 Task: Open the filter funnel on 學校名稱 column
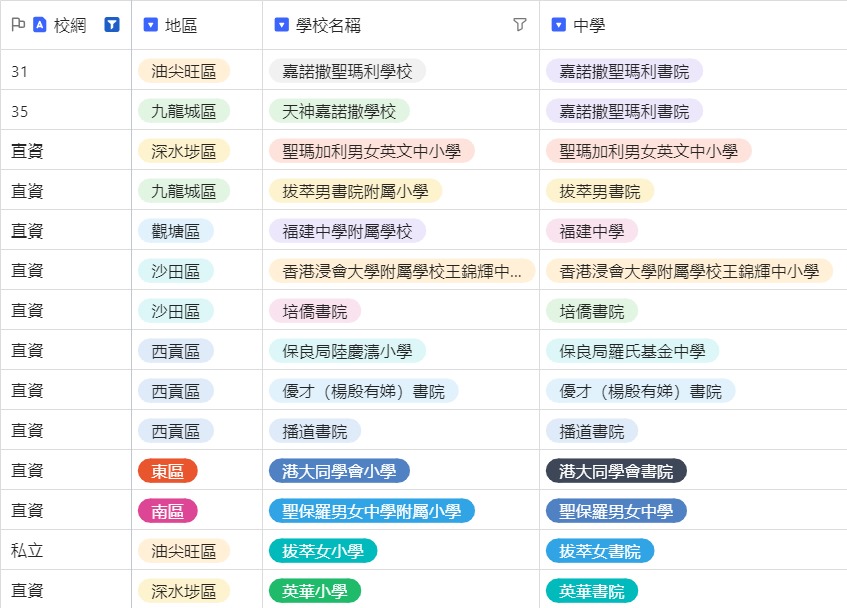tap(520, 25)
